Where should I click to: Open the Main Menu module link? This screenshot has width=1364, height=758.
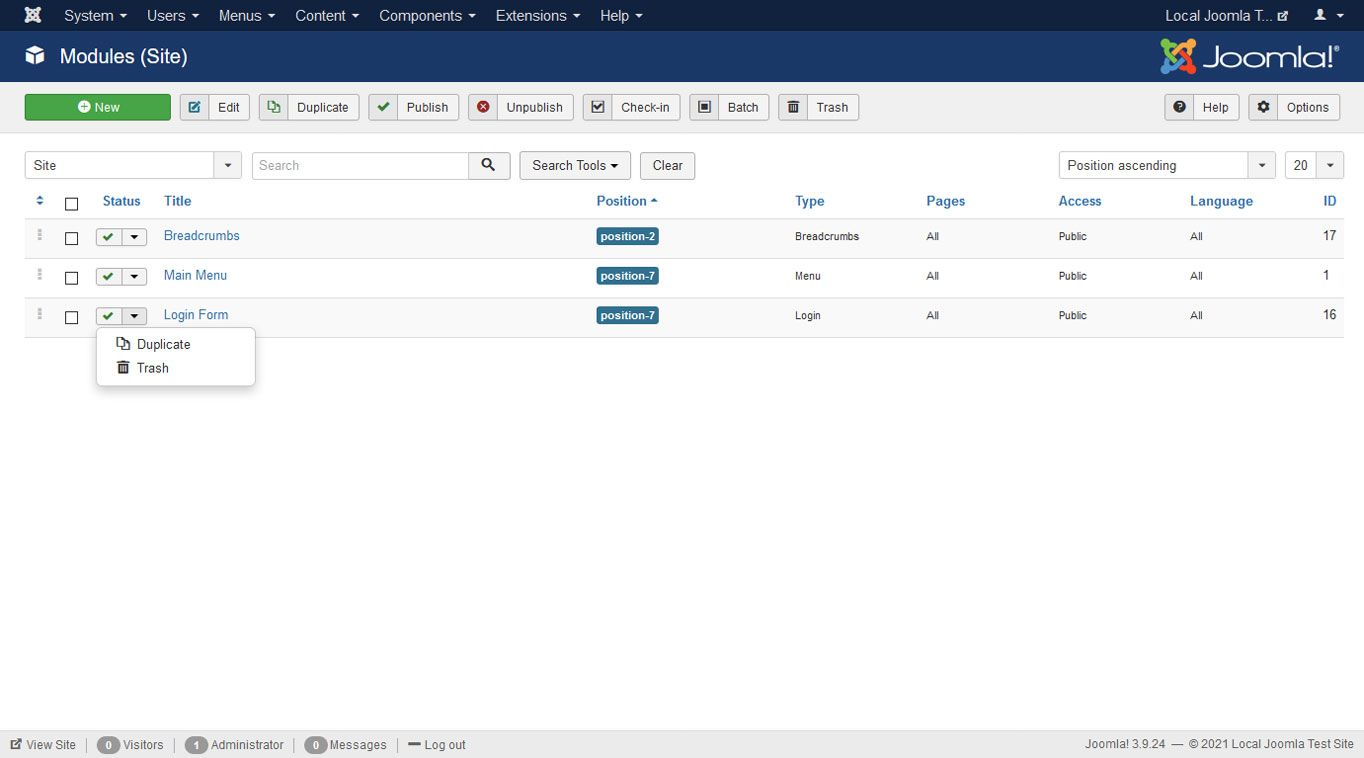pyautogui.click(x=196, y=275)
